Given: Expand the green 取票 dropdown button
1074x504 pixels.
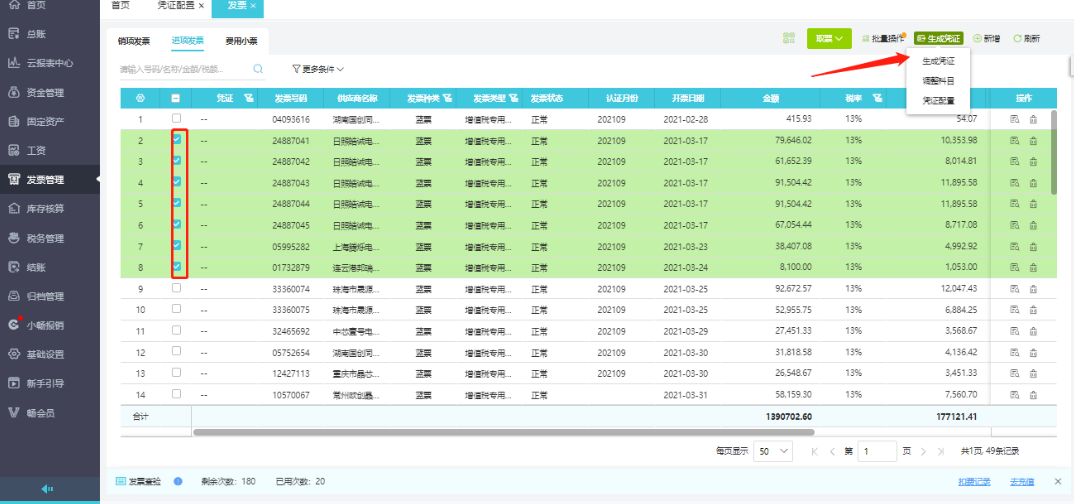Looking at the screenshot, I should (829, 38).
